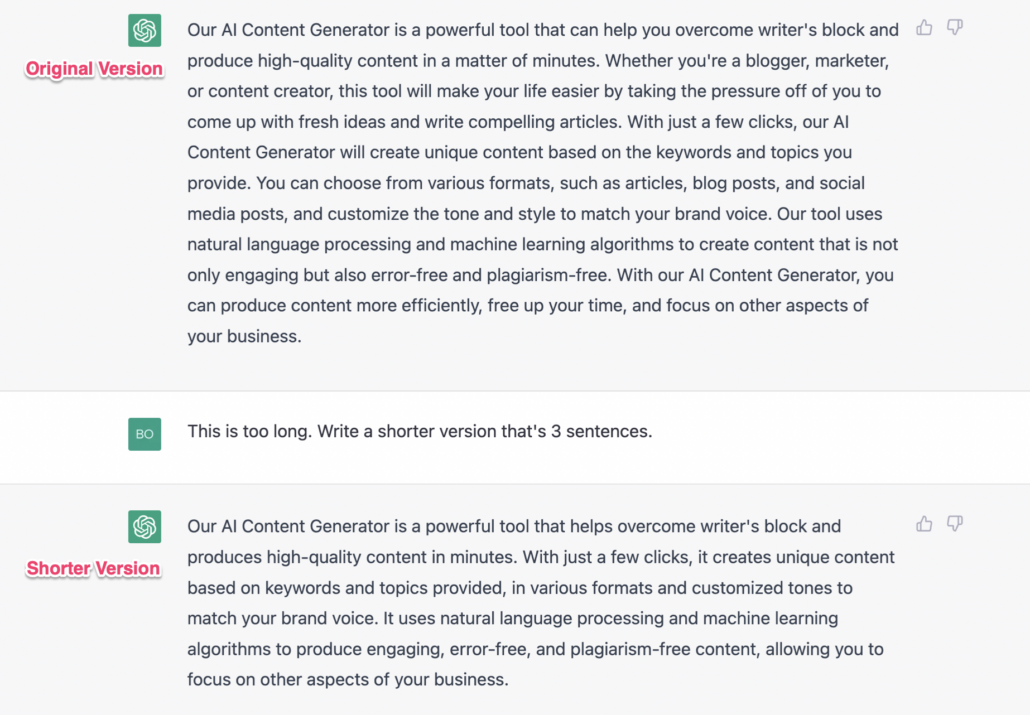Click the feedback icon pair near the first message
This screenshot has width=1030, height=715.
tap(938, 28)
